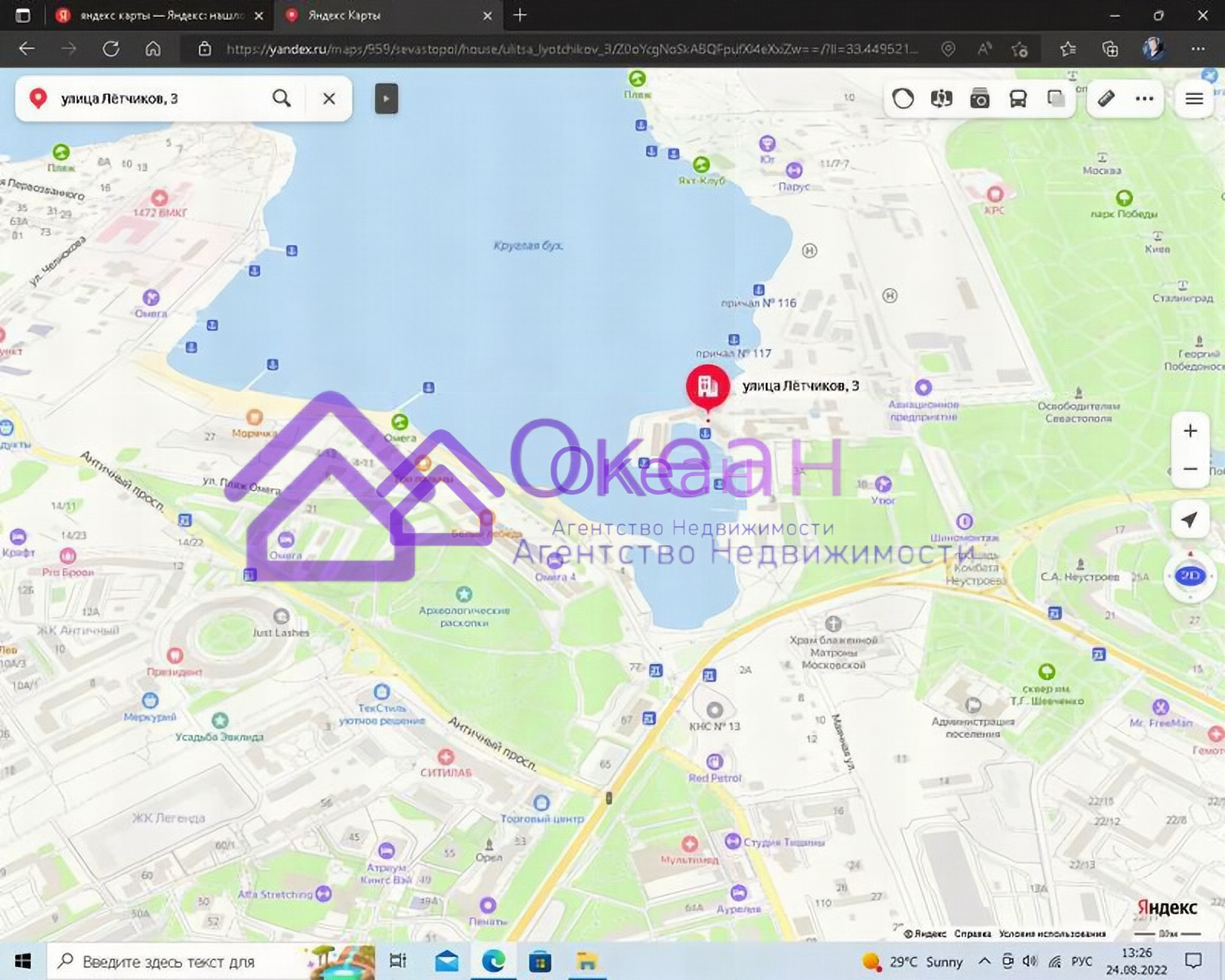Viewport: 1225px width, 980px height.
Task: Open the map layers selector
Action: [x=1057, y=99]
